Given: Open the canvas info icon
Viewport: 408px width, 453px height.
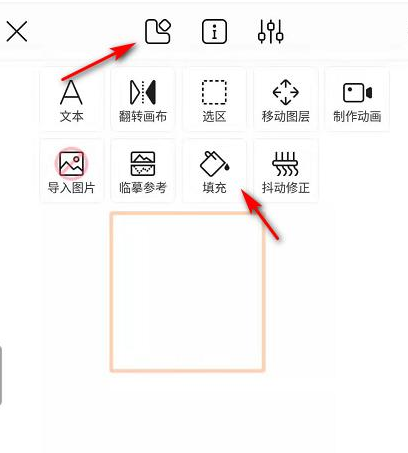Looking at the screenshot, I should point(214,32).
